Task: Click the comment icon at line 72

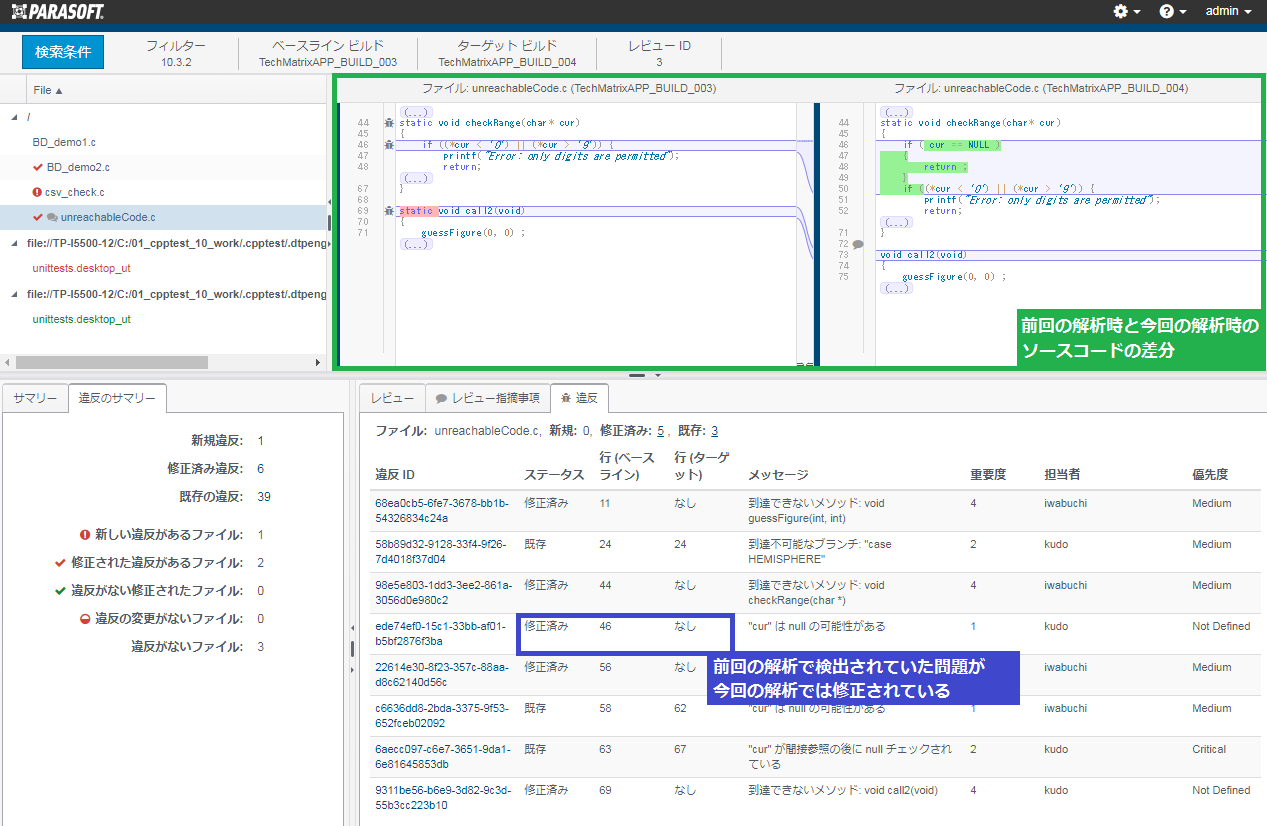Action: (857, 244)
